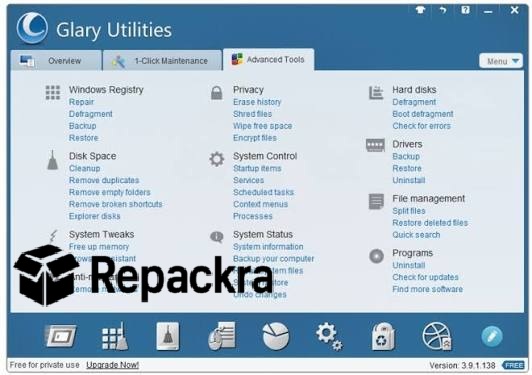
Task: Click Check for updates link
Action: pos(425,277)
